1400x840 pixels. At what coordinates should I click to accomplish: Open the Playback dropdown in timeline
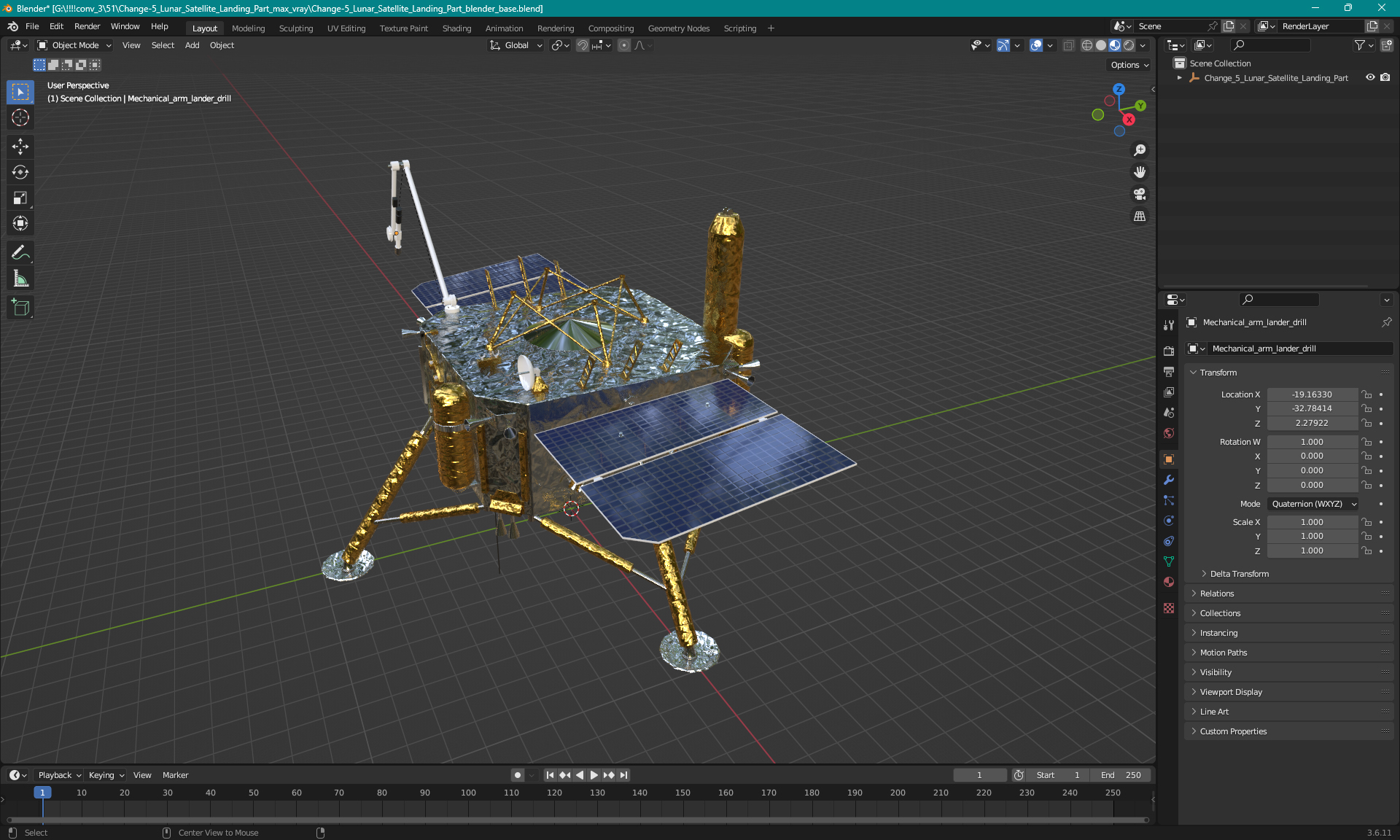tap(60, 775)
